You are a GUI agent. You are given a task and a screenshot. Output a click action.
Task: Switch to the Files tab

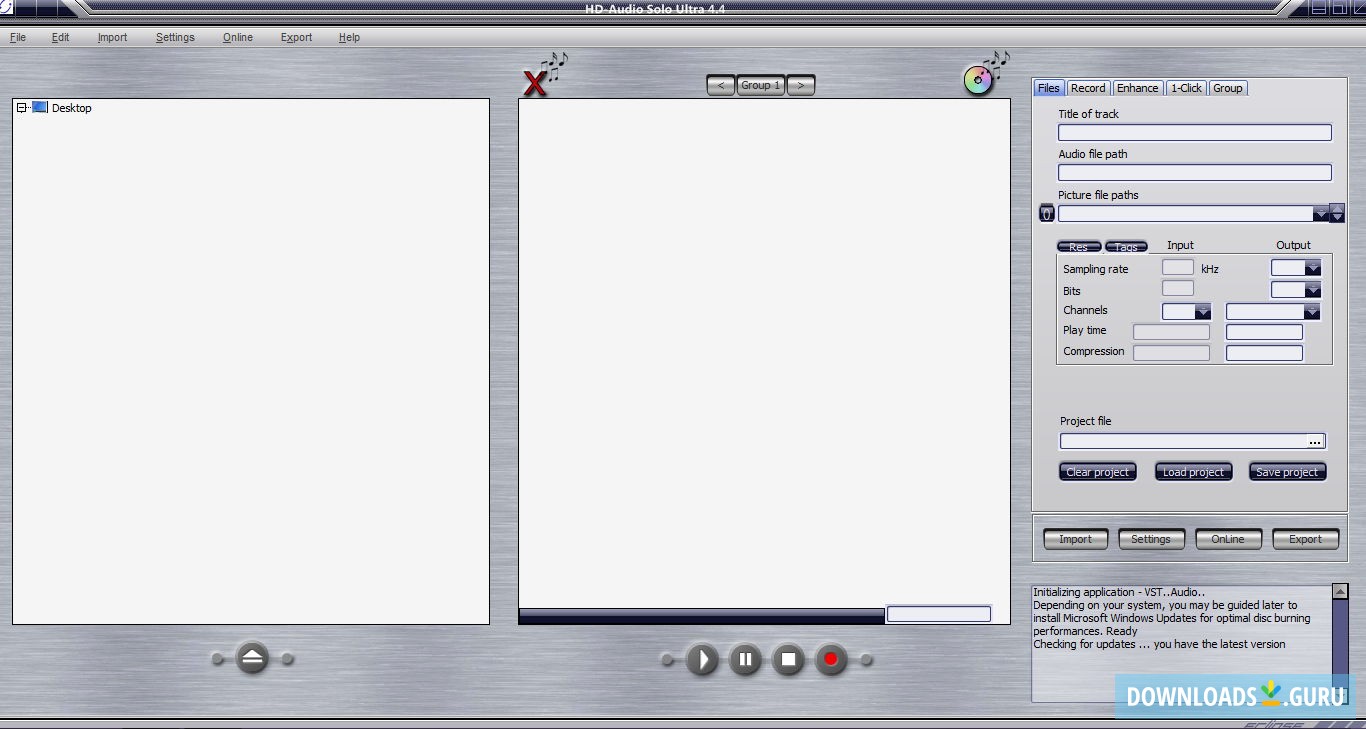click(1049, 88)
